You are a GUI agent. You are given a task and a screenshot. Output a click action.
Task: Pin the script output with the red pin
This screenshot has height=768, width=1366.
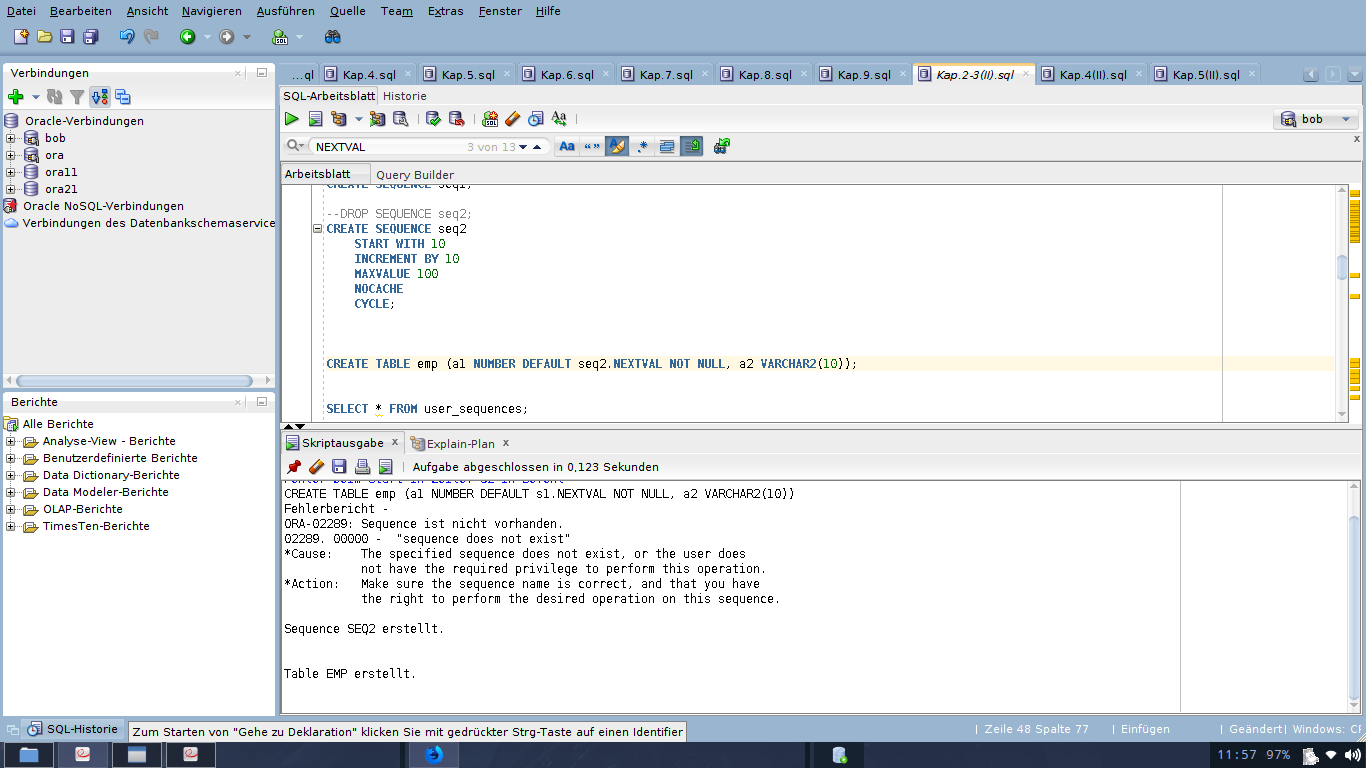click(294, 467)
